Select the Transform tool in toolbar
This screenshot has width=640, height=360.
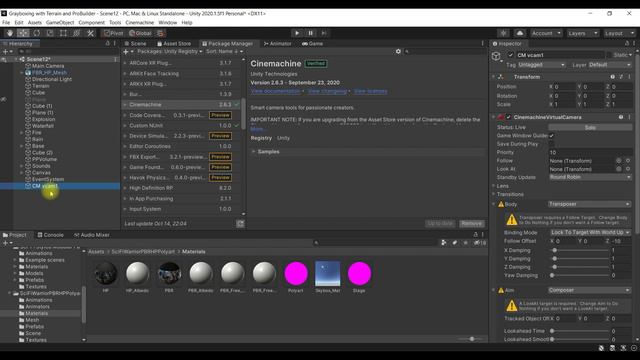tap(77, 33)
